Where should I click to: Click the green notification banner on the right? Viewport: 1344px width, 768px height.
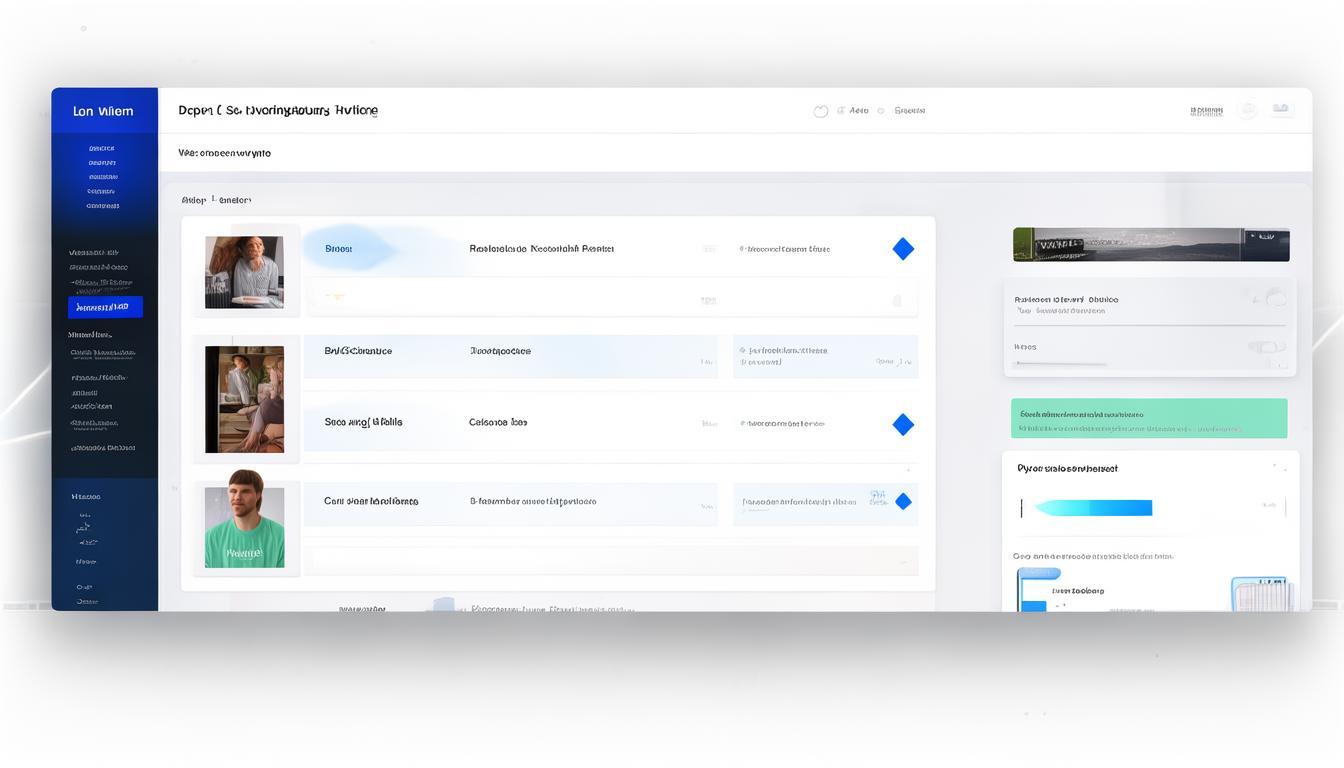1149,418
